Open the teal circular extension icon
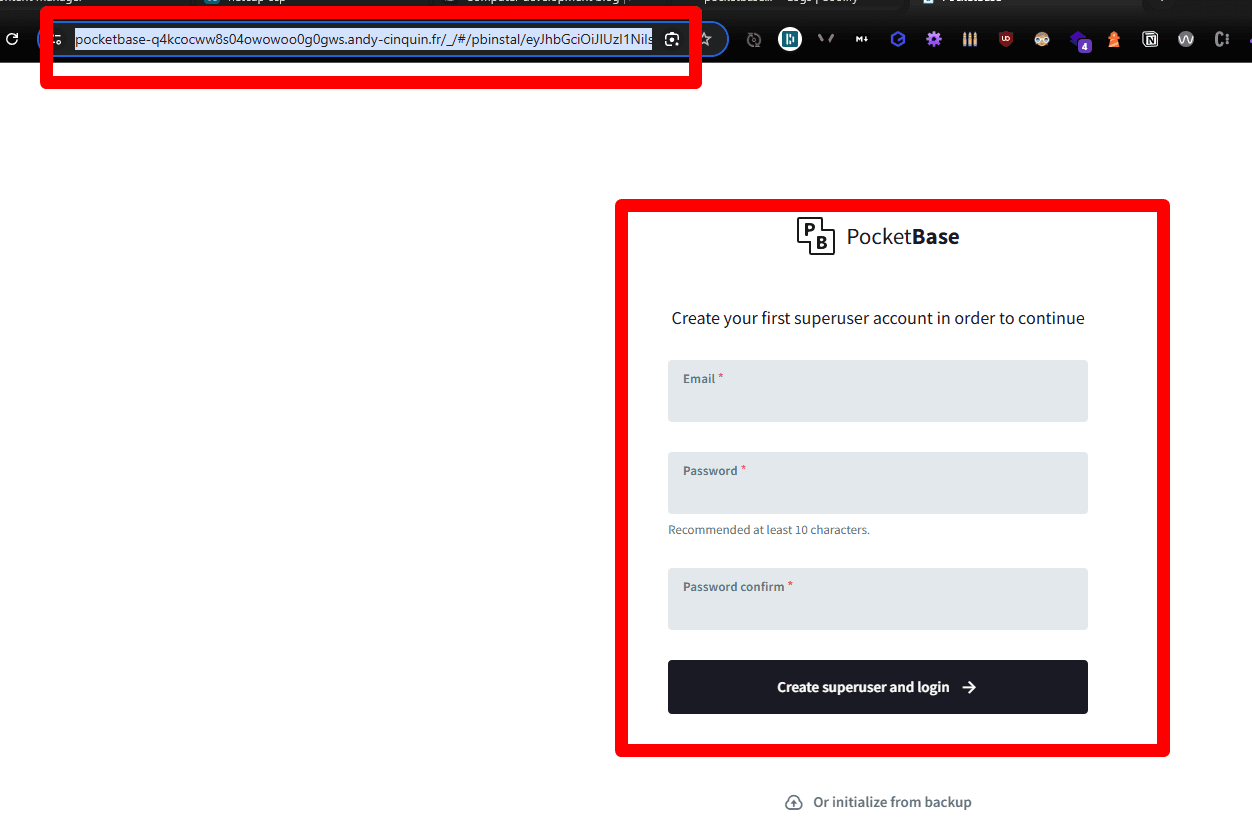This screenshot has width=1252, height=837. click(790, 40)
